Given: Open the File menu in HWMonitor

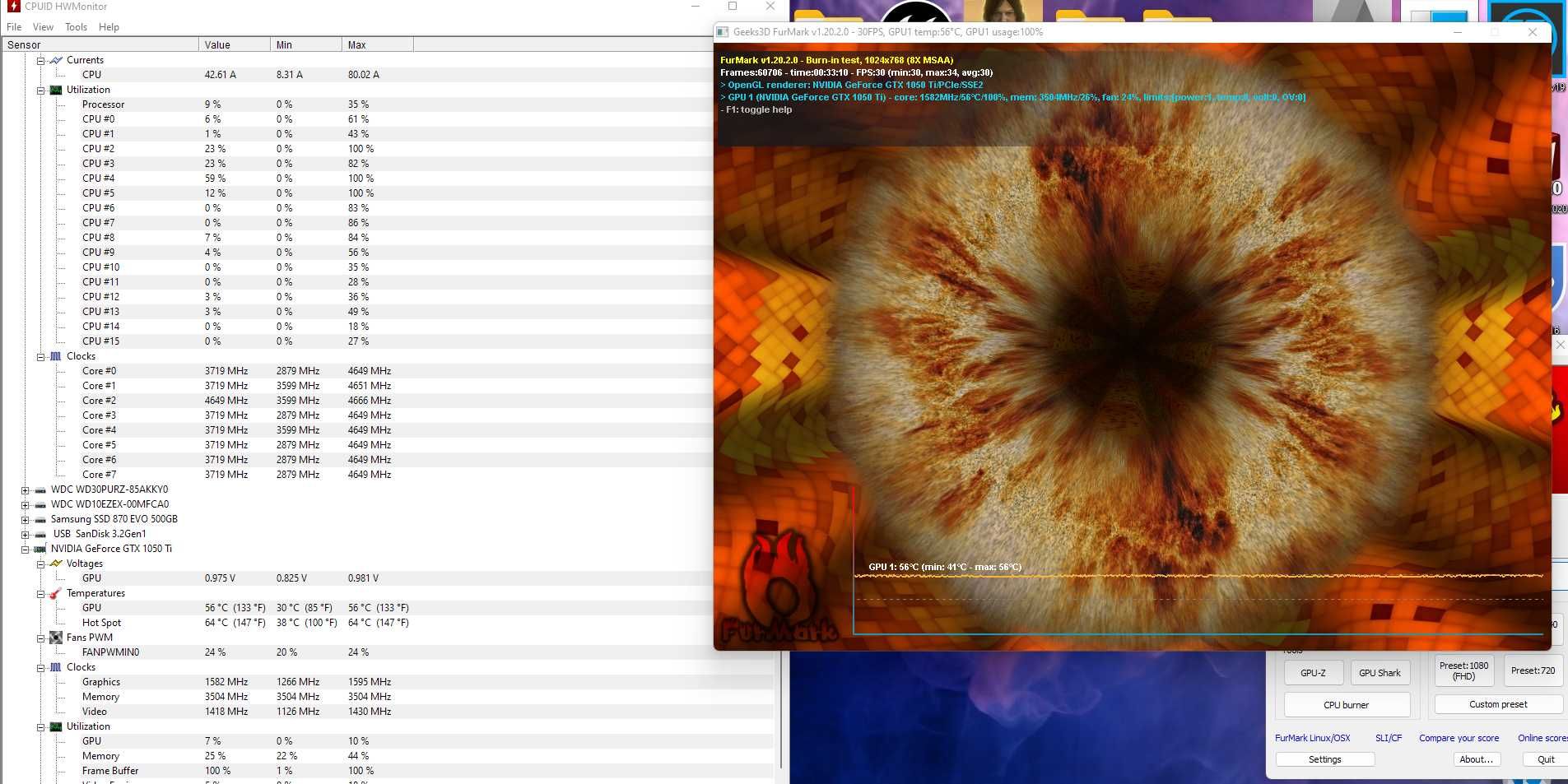Looking at the screenshot, I should tap(14, 27).
